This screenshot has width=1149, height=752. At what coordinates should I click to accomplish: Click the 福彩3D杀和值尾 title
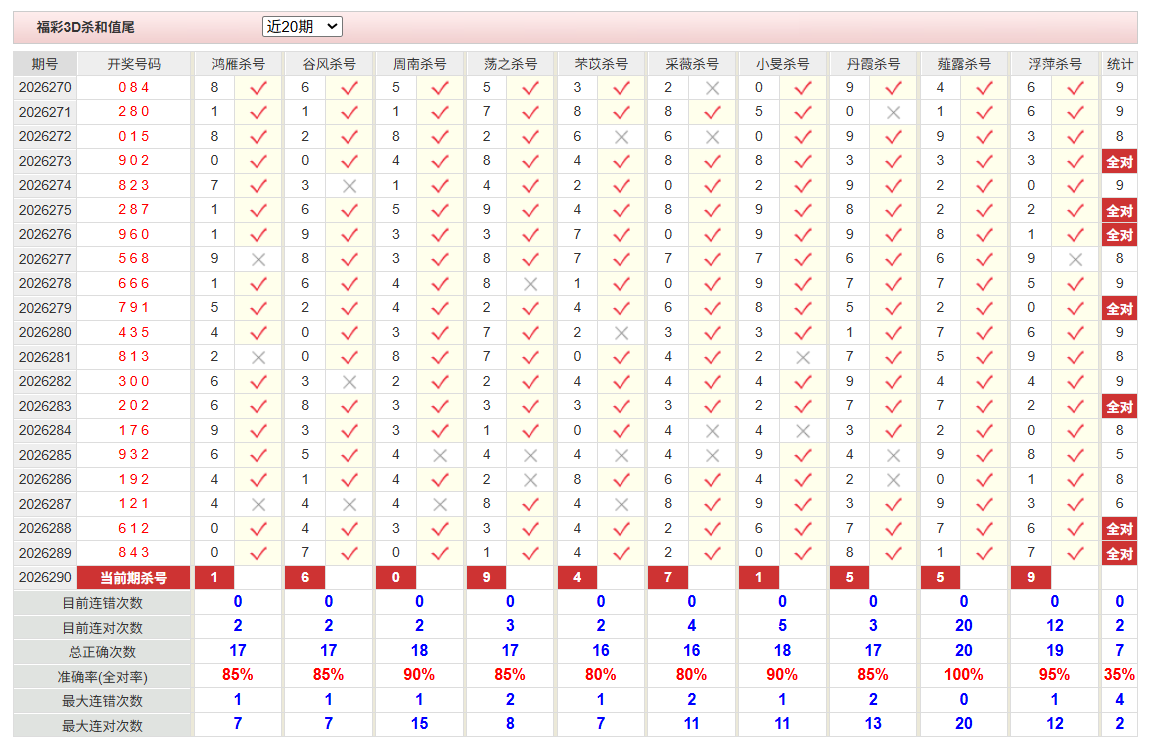coord(86,28)
